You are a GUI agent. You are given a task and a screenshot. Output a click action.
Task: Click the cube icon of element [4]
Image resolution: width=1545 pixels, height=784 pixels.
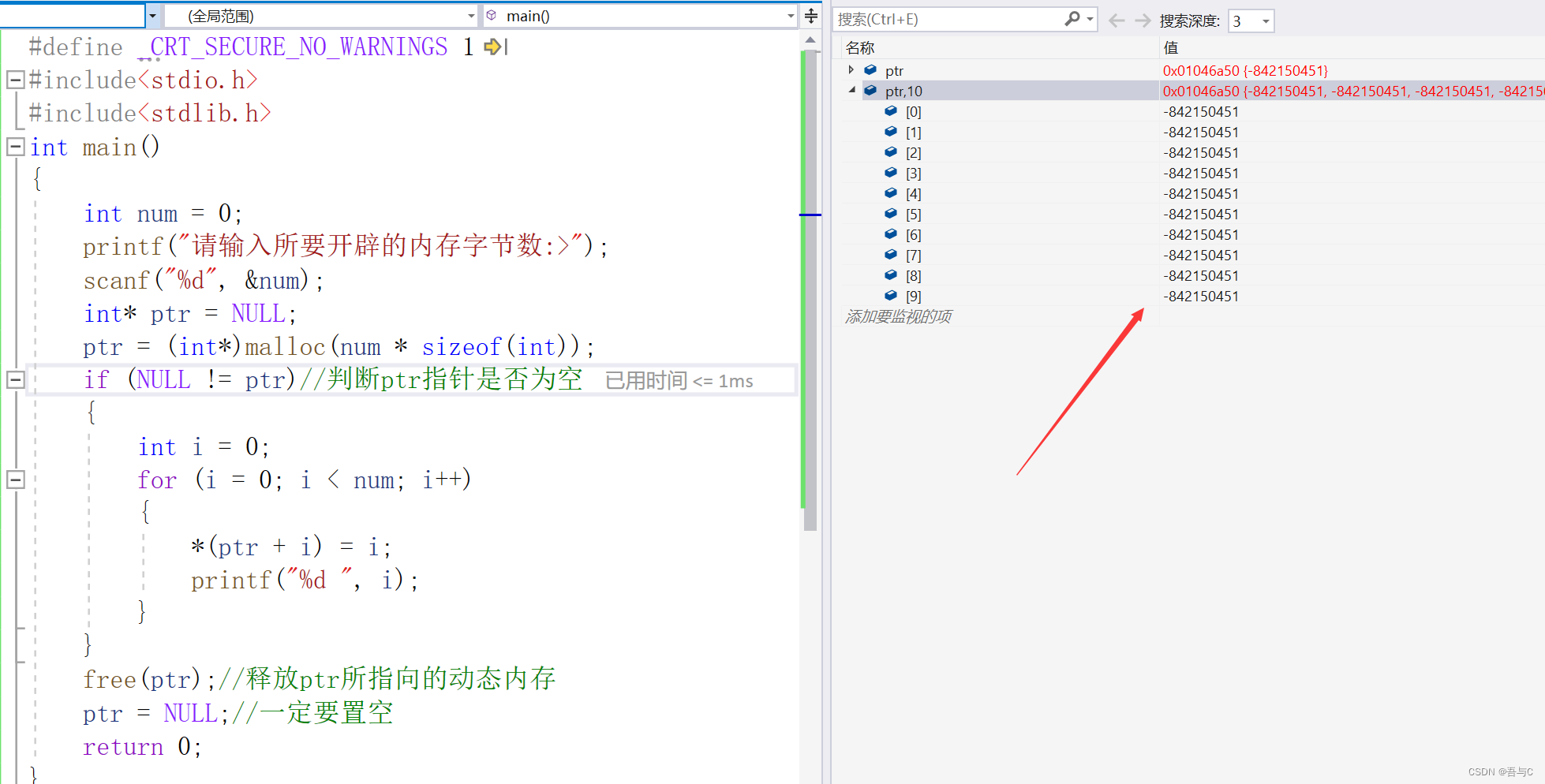(891, 193)
